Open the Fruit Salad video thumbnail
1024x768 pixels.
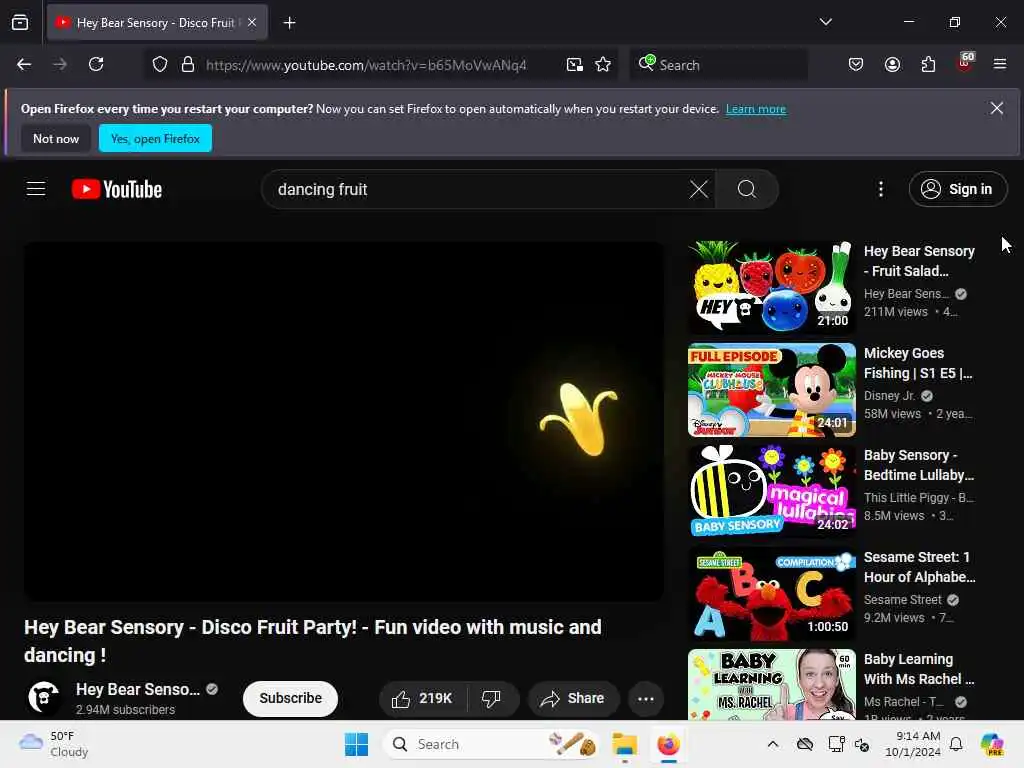coord(772,288)
